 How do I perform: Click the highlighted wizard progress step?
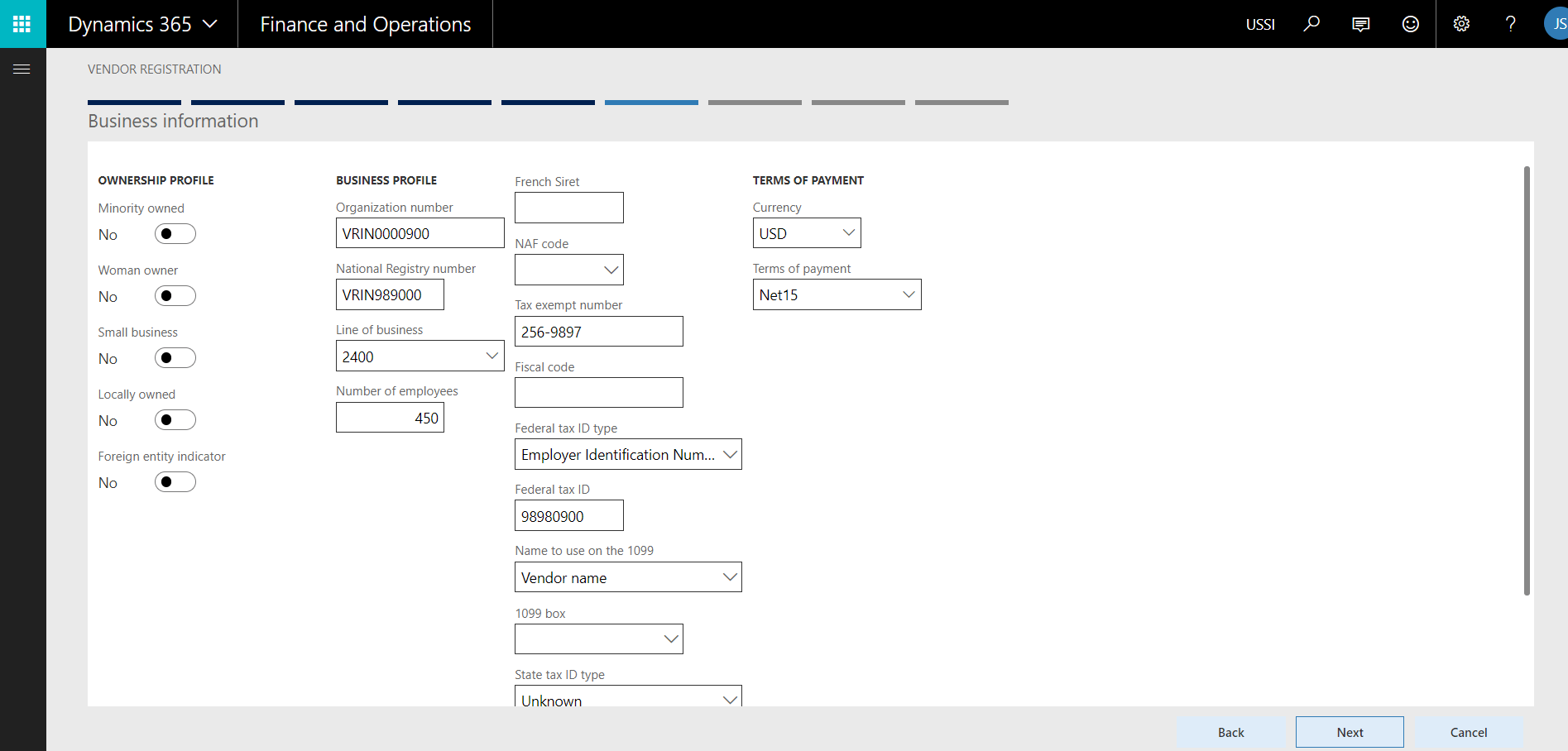650,101
